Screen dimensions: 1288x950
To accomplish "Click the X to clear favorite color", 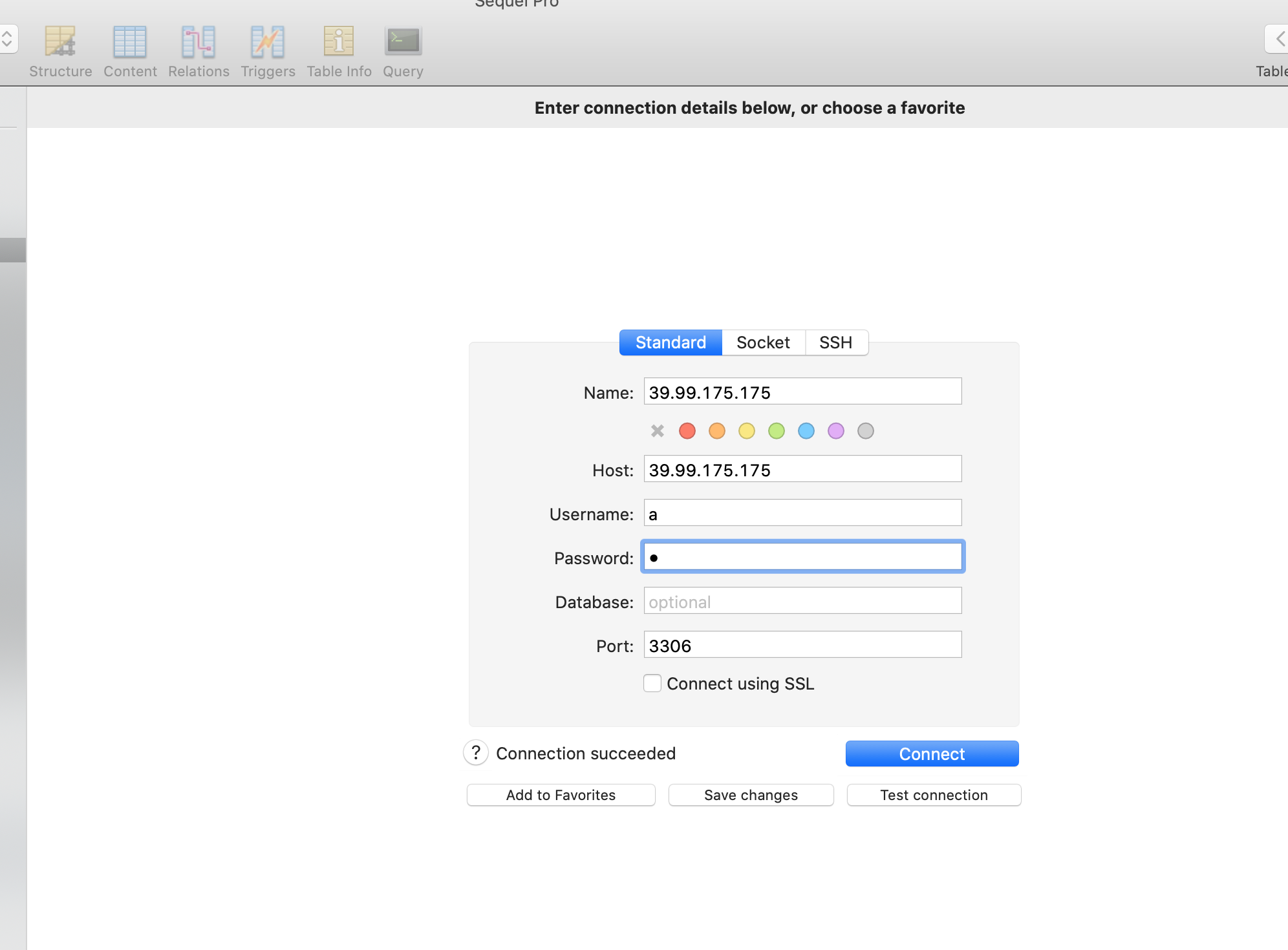I will 658,431.
